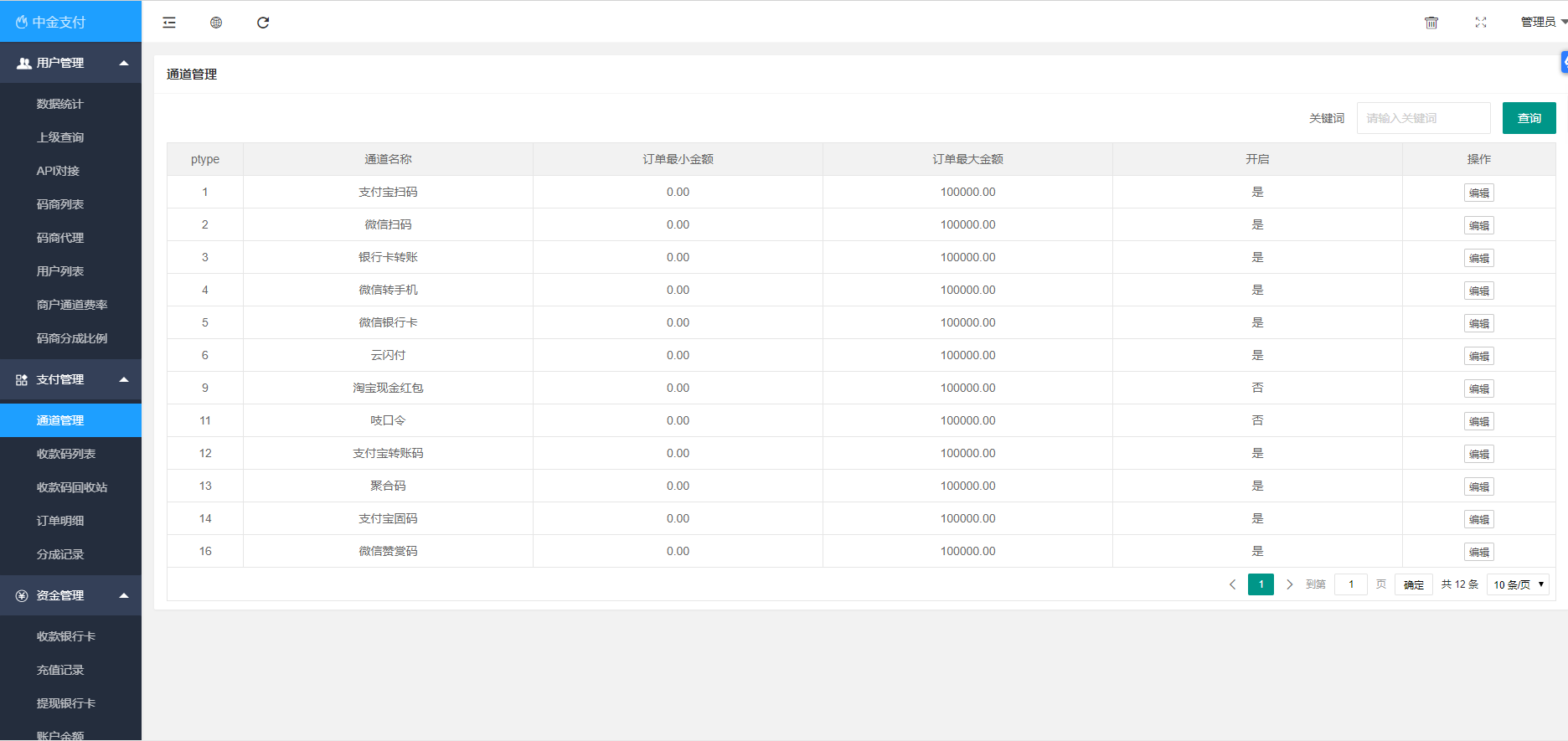
Task: Click the globe website icon
Action: tap(216, 23)
